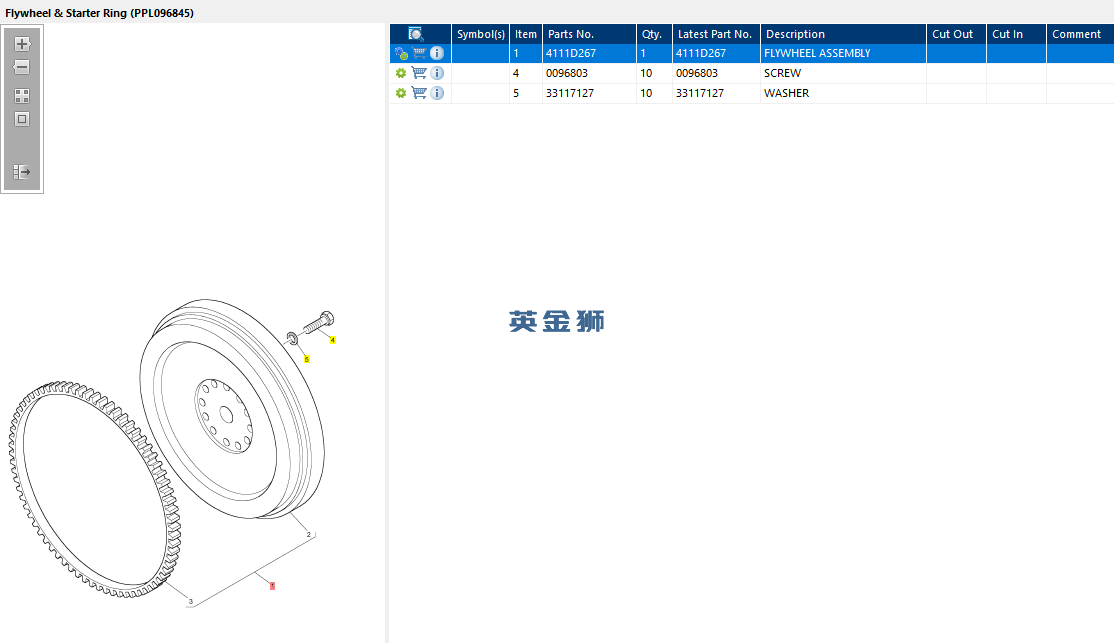
Task: Click green gear icon in SCREW row
Action: 401,73
